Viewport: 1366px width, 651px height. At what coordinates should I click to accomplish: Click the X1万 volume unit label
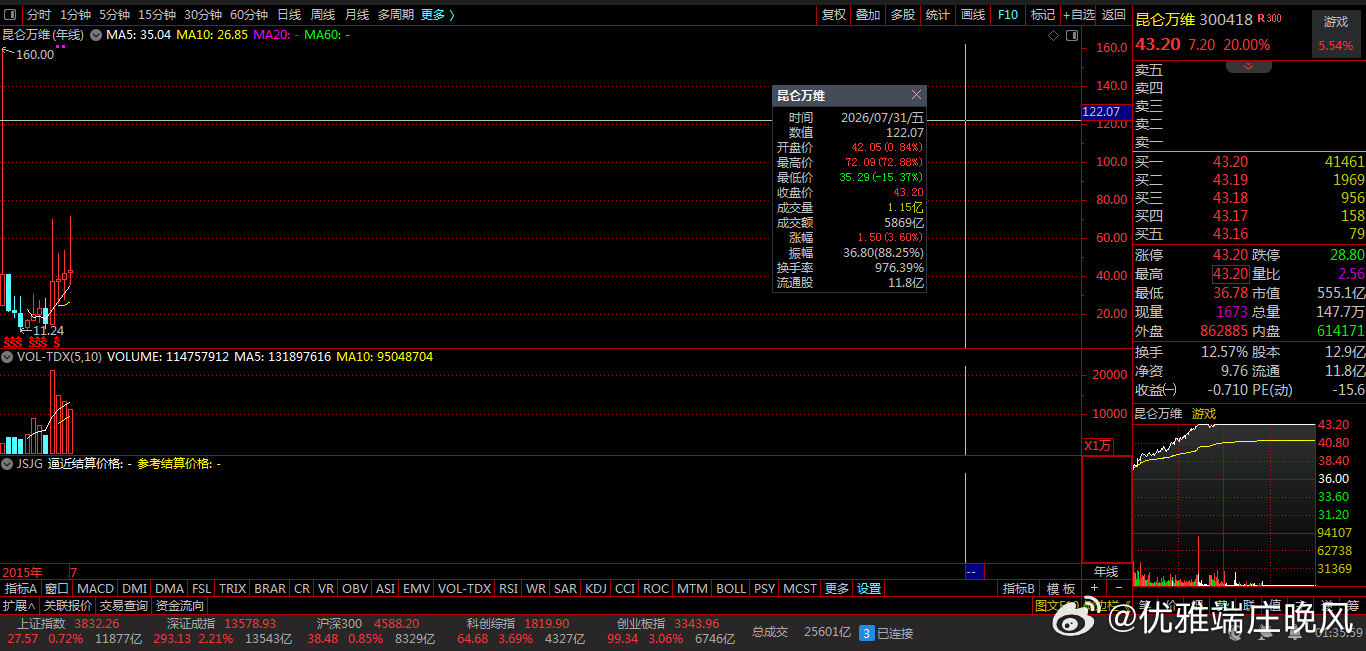[x=1098, y=446]
